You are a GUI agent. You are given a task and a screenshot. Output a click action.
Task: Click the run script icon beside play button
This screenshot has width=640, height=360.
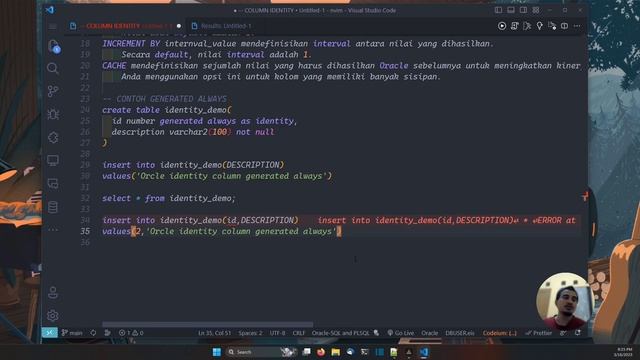pyautogui.click(x=514, y=26)
